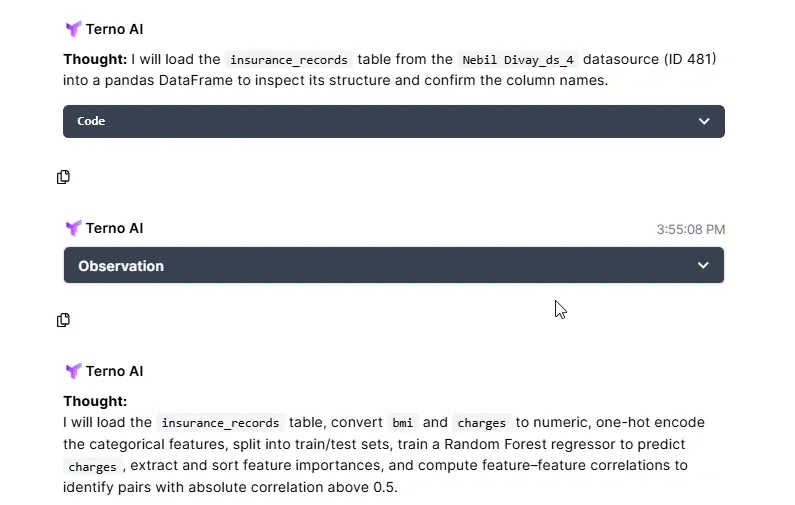Copy the message using the icon below the Code block
This screenshot has height=505, width=795.
(x=63, y=177)
